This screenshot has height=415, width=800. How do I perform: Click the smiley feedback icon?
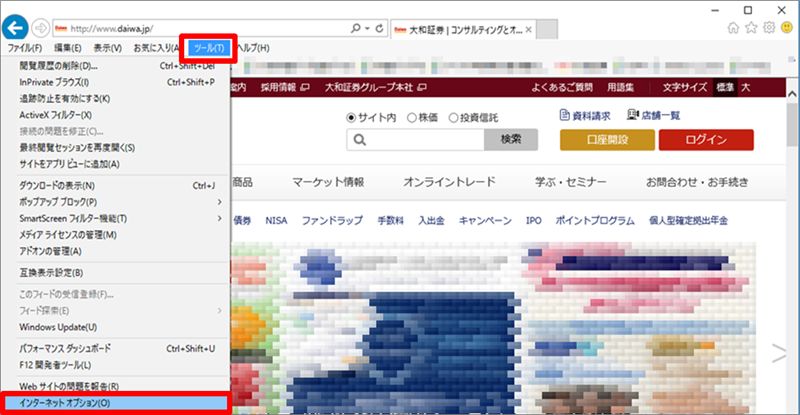[x=787, y=28]
